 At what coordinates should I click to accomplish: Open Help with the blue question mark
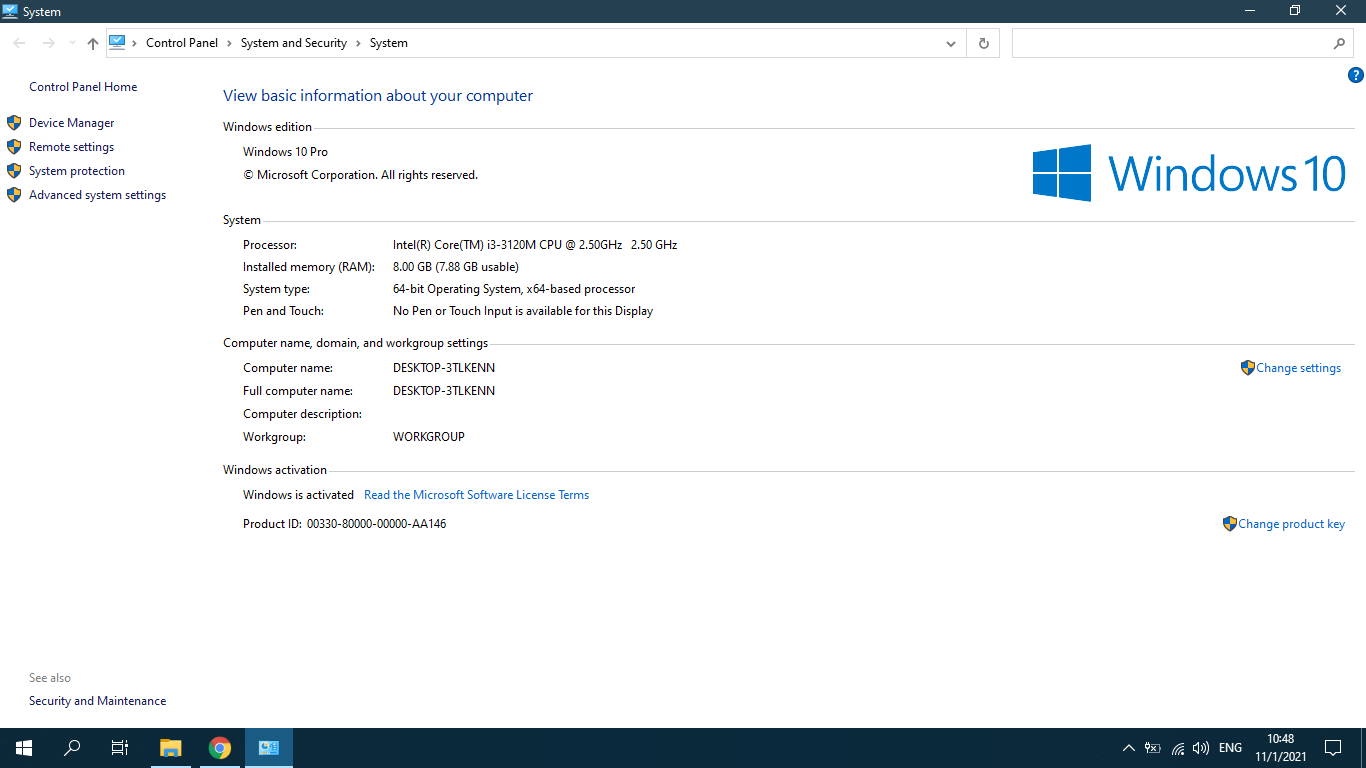tap(1356, 75)
